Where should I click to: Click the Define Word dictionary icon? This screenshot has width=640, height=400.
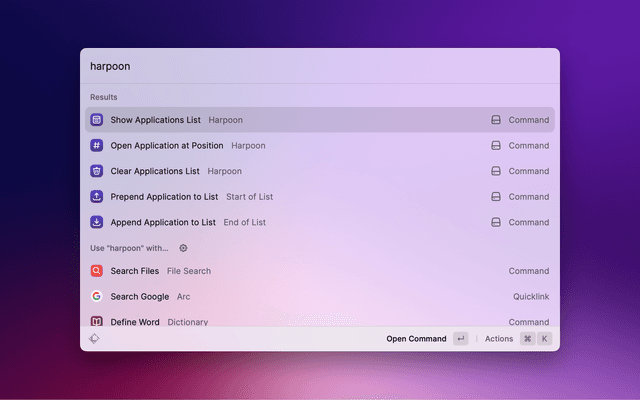coord(97,321)
